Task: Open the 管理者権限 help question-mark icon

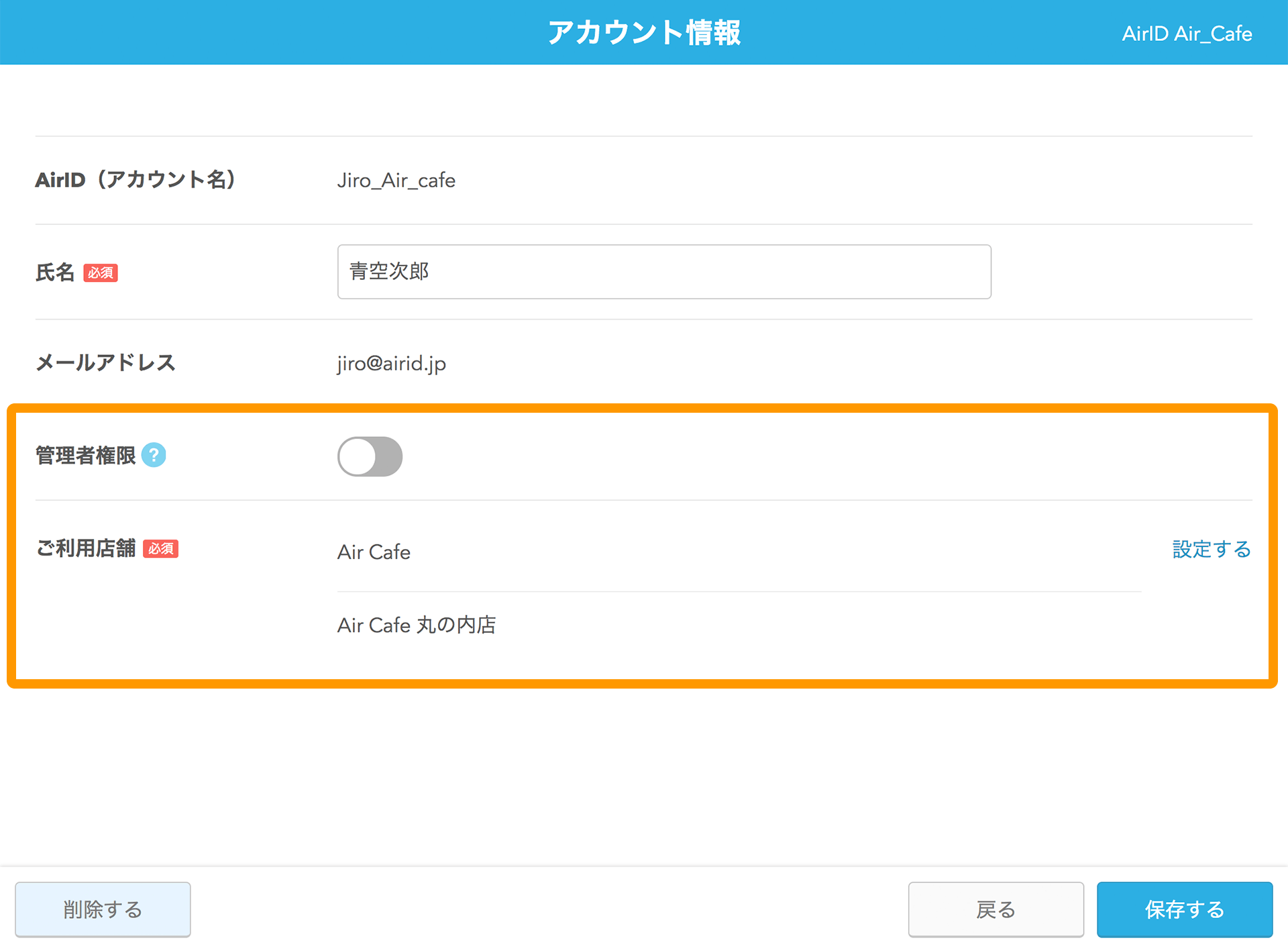Action: point(154,456)
